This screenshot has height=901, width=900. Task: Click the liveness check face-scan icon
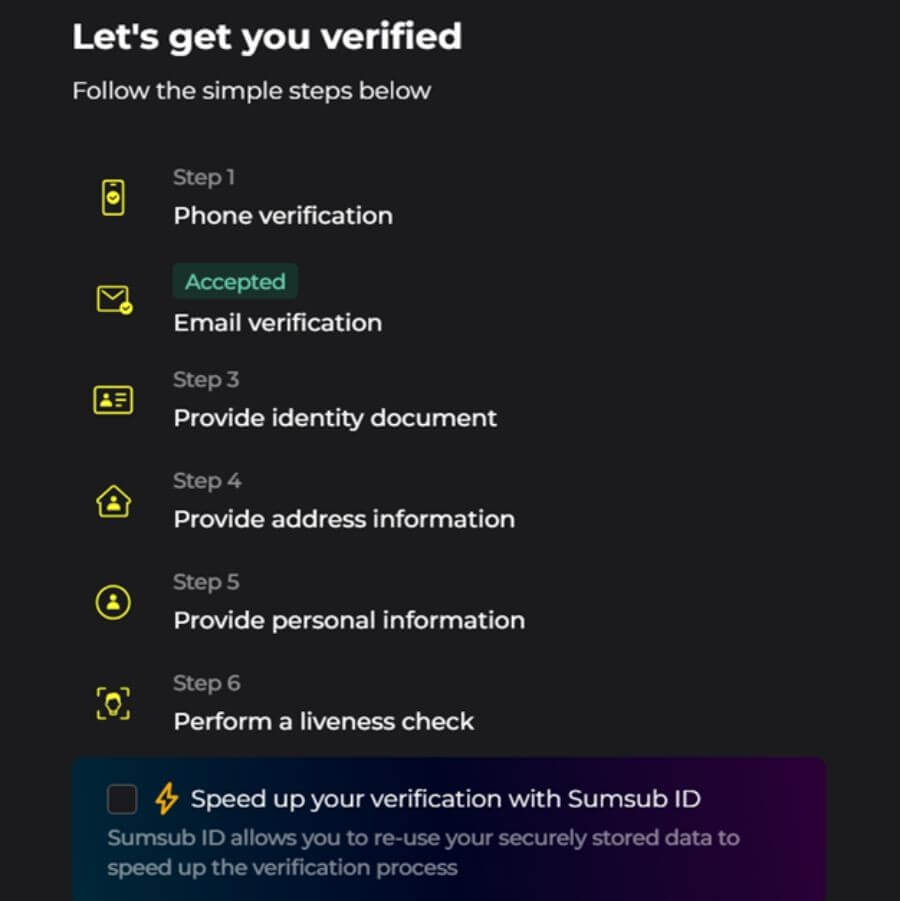(x=113, y=702)
